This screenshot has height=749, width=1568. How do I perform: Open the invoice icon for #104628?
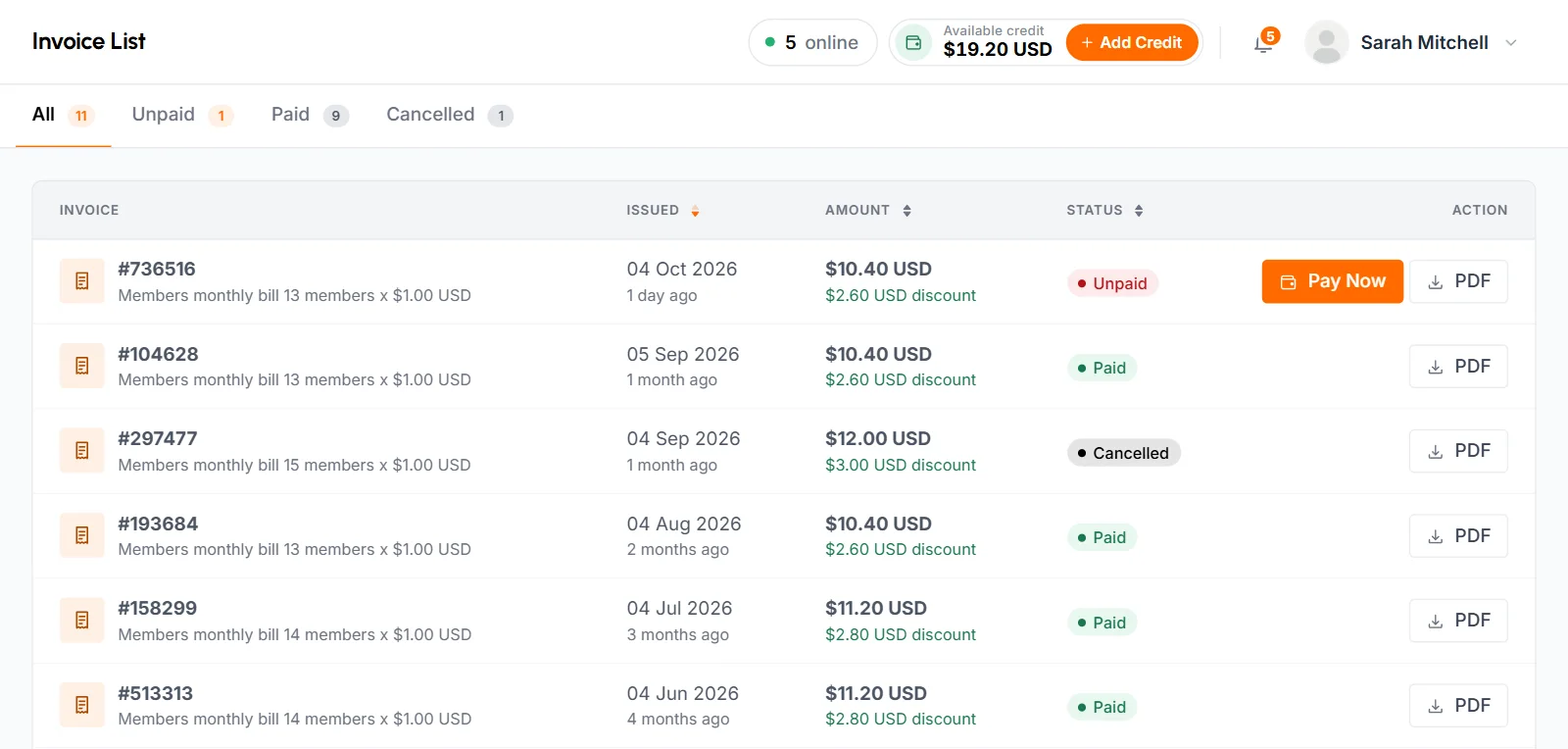(x=82, y=366)
